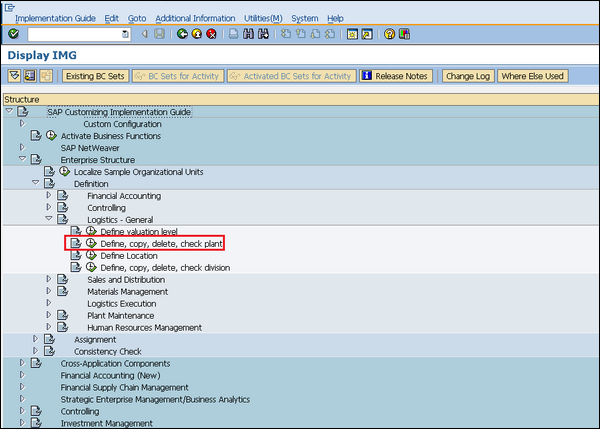Open the Additional Information menu
600x429 pixels.
coord(195,18)
